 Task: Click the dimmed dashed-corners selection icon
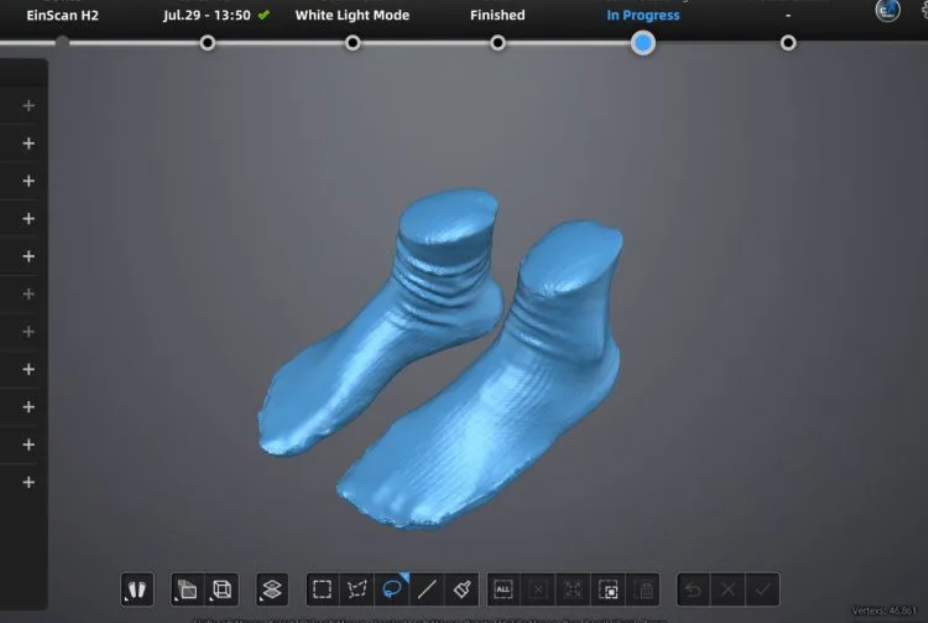pos(573,589)
